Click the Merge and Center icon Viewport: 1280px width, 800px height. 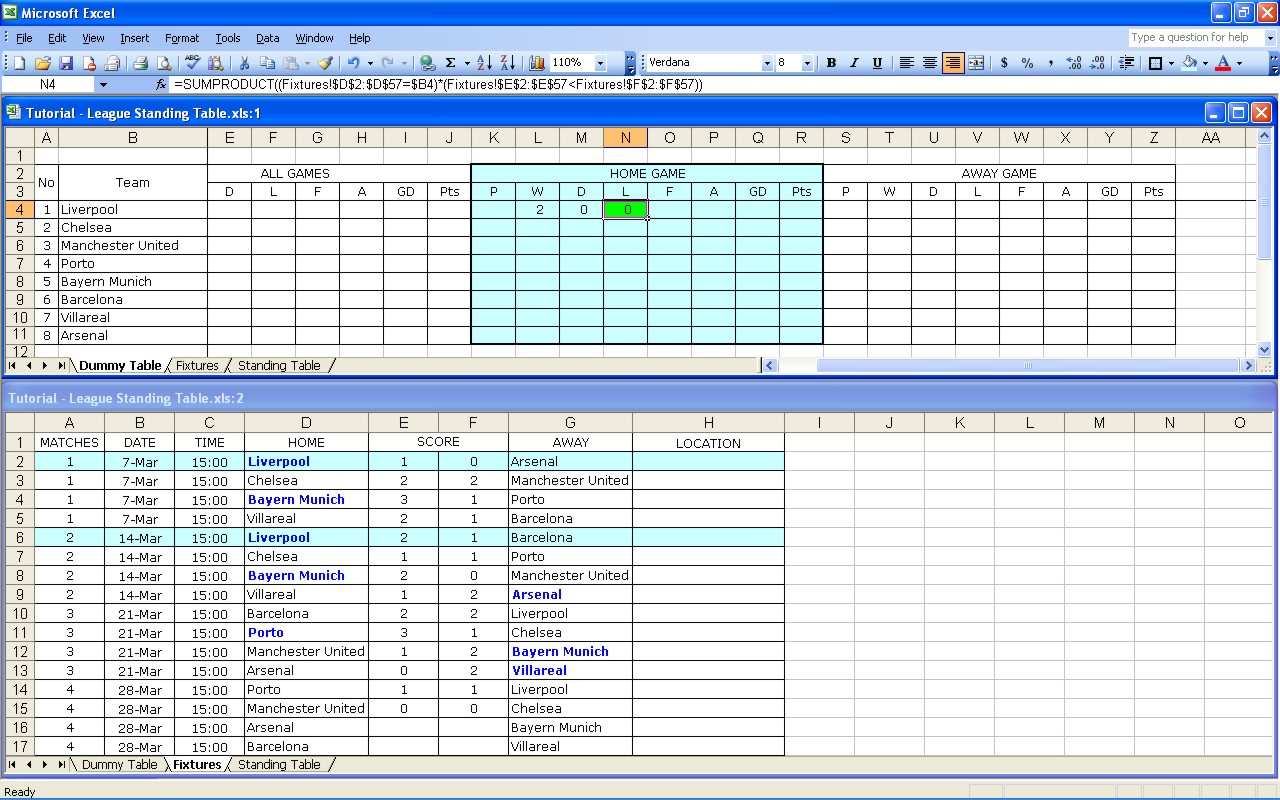coord(976,63)
